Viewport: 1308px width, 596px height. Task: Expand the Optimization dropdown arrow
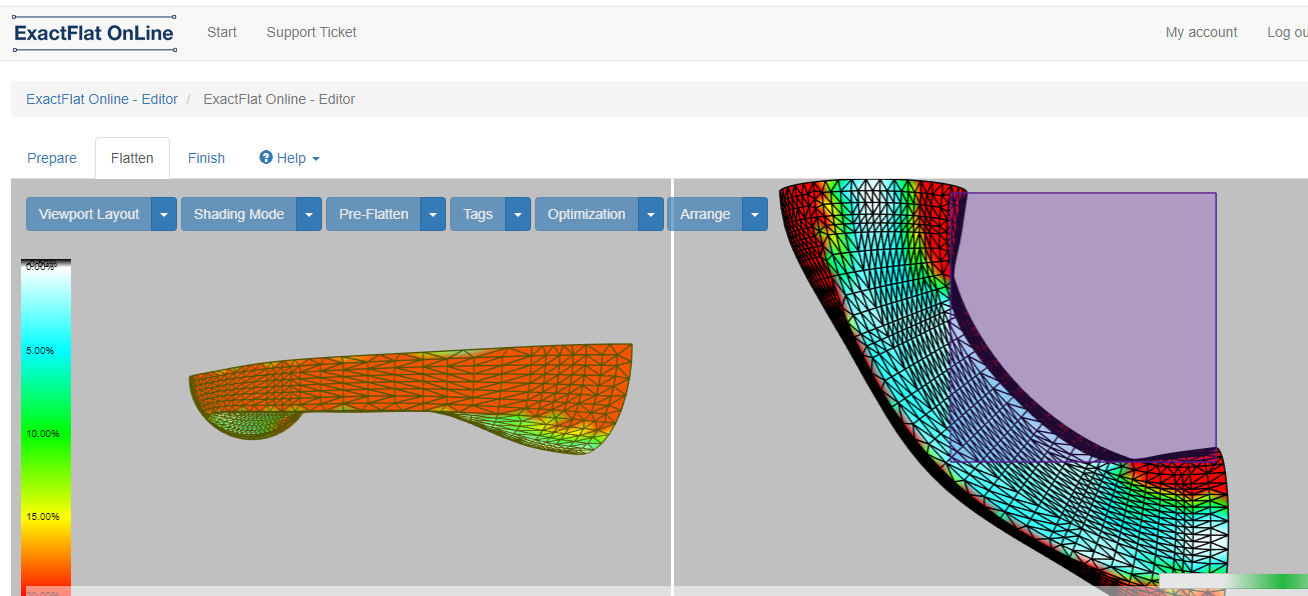[651, 214]
